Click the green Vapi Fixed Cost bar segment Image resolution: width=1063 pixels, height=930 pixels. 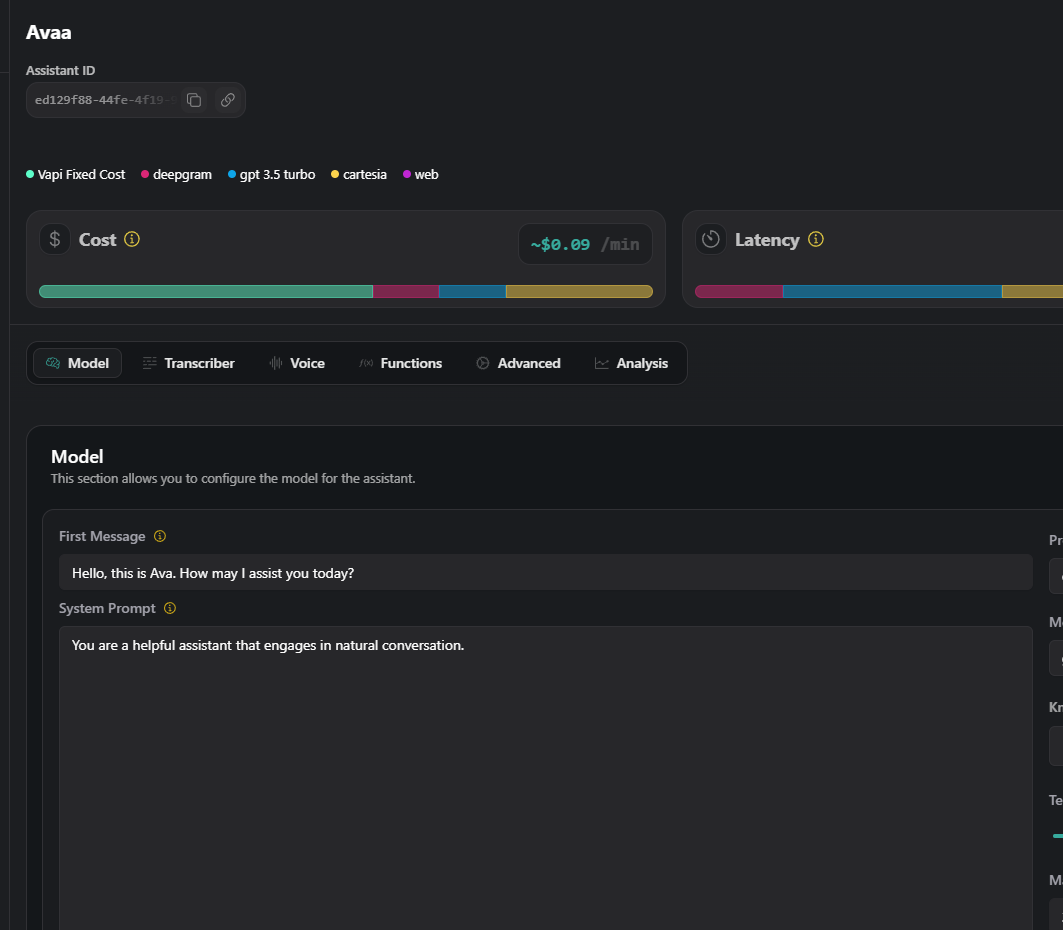[x=206, y=291]
